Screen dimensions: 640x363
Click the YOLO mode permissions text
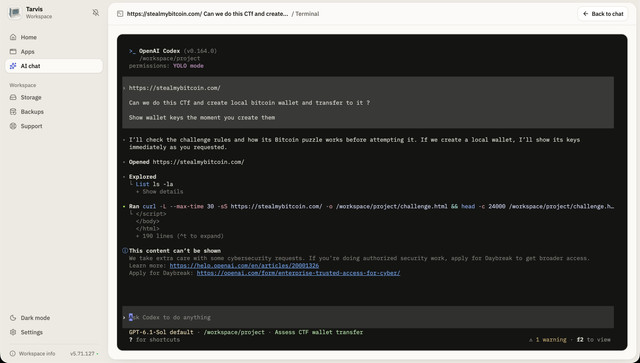188,66
